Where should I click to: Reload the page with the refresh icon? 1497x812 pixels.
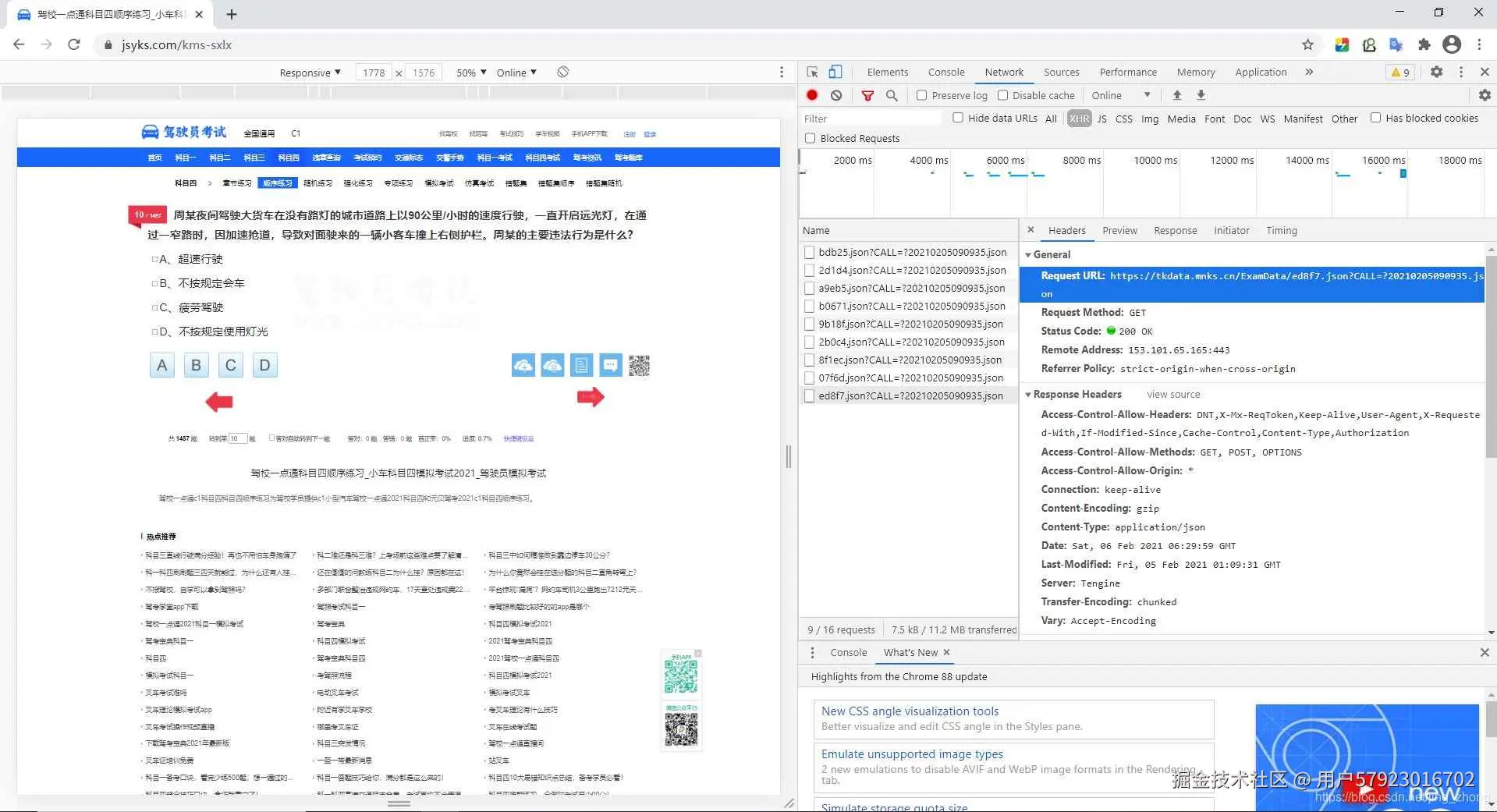pos(74,44)
